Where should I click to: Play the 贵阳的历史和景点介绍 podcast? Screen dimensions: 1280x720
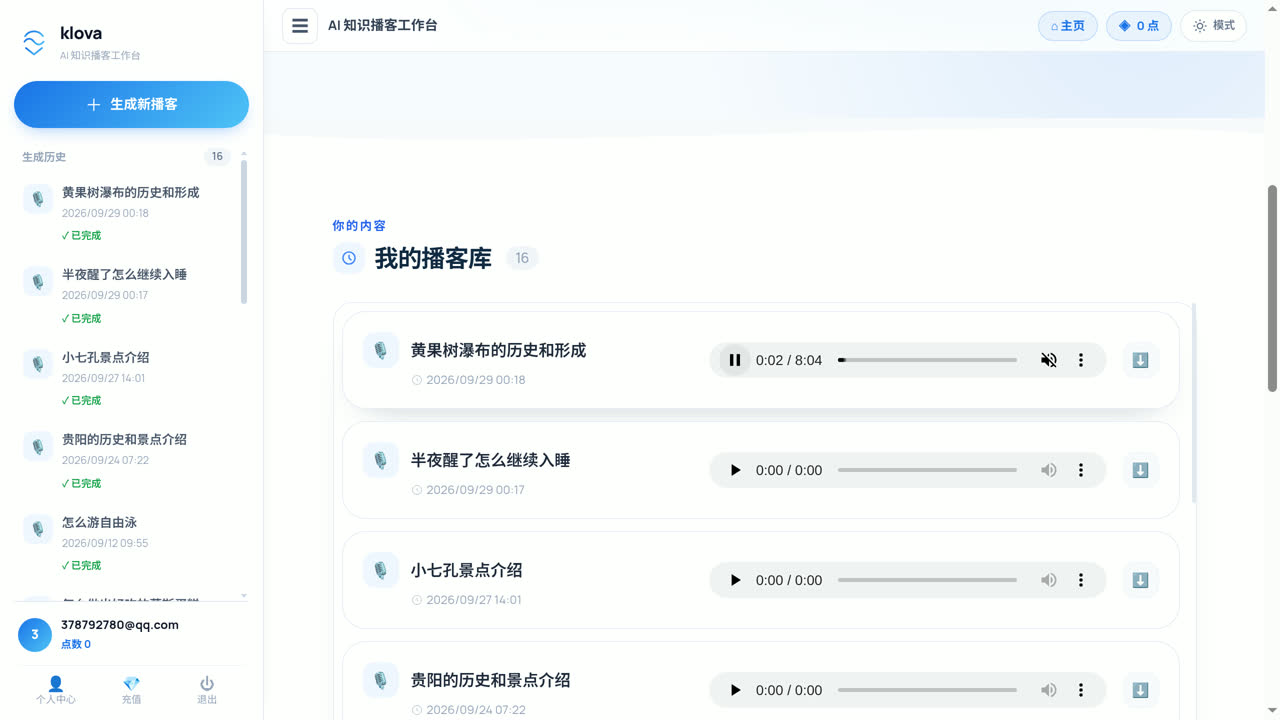coord(735,690)
